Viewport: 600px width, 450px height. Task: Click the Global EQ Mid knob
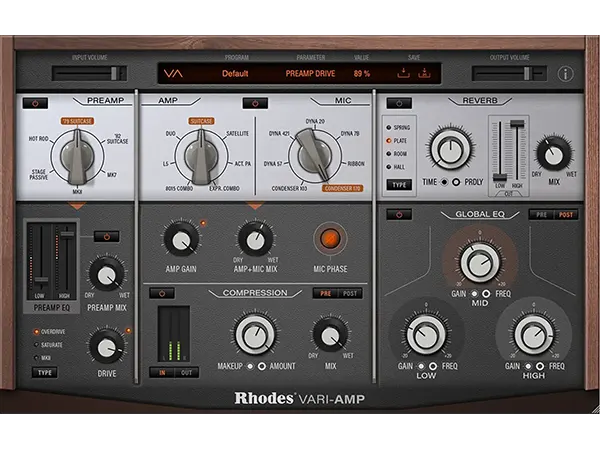pos(479,262)
